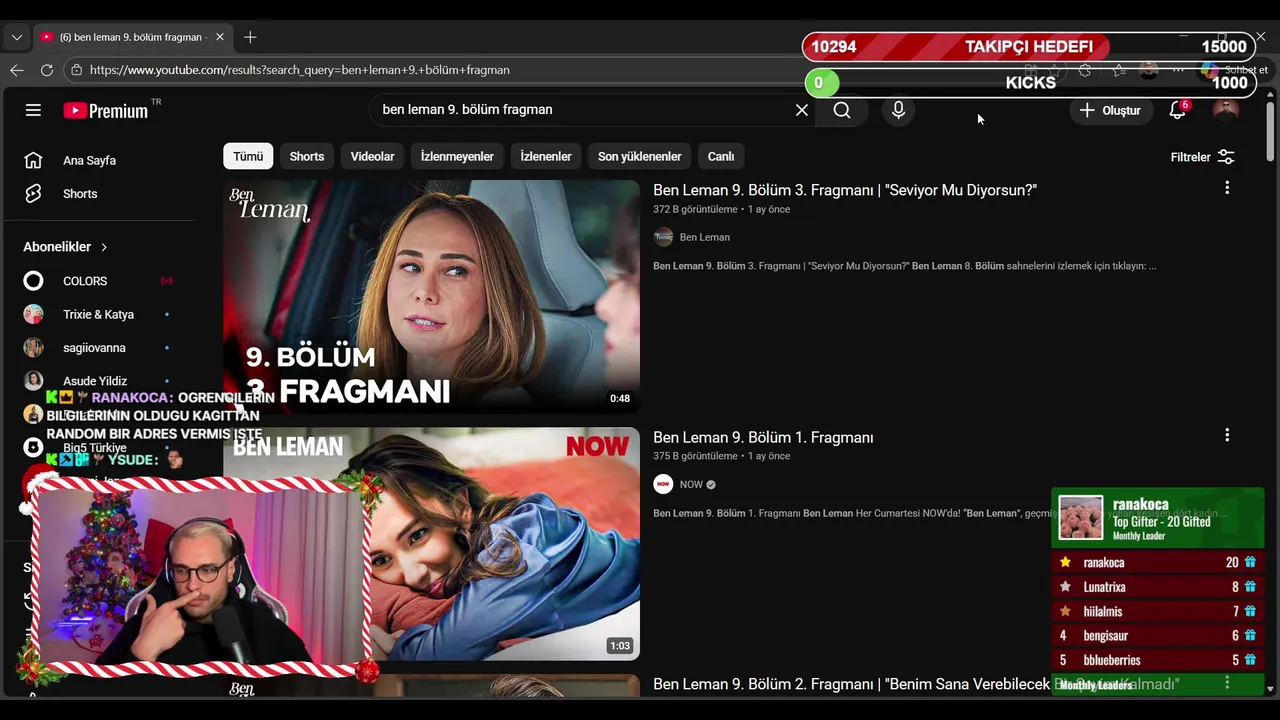Open the YouTube hamburger guide menu
Viewport: 1280px width, 720px height.
pyautogui.click(x=33, y=110)
